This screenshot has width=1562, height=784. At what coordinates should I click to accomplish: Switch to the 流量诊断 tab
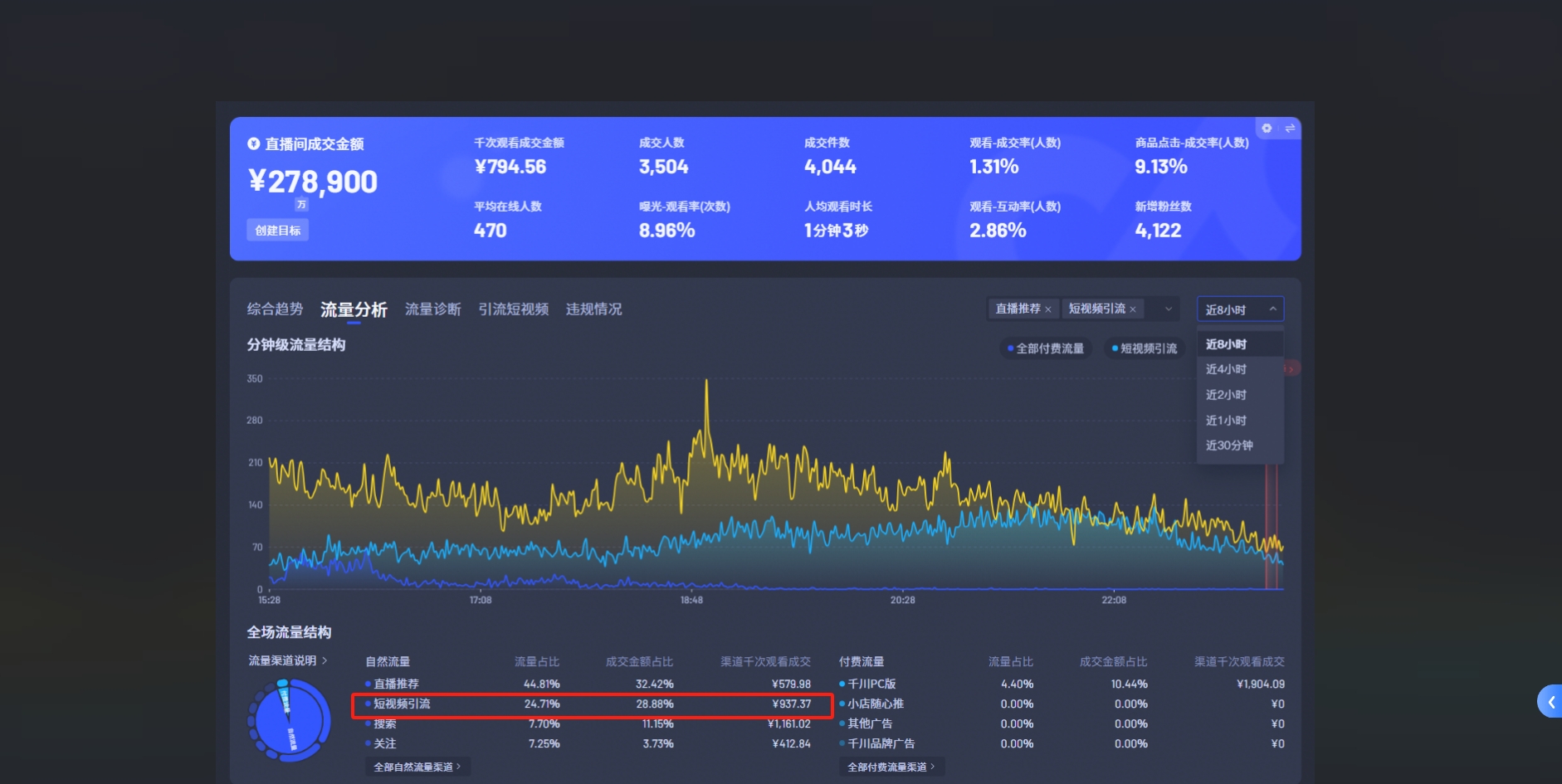pyautogui.click(x=432, y=309)
